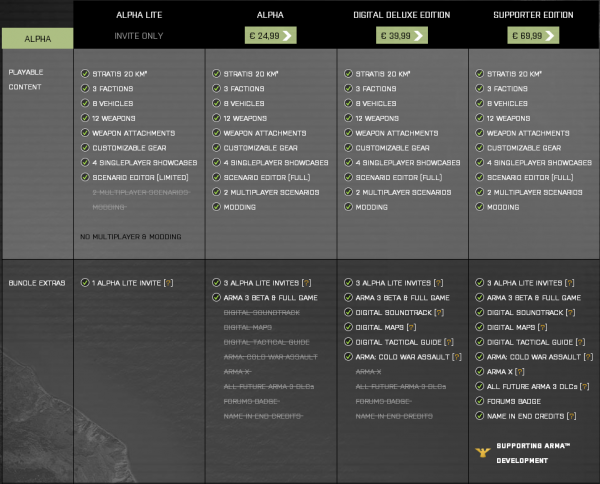Click the golden eagle Supporting Arma icon

pyautogui.click(x=483, y=453)
